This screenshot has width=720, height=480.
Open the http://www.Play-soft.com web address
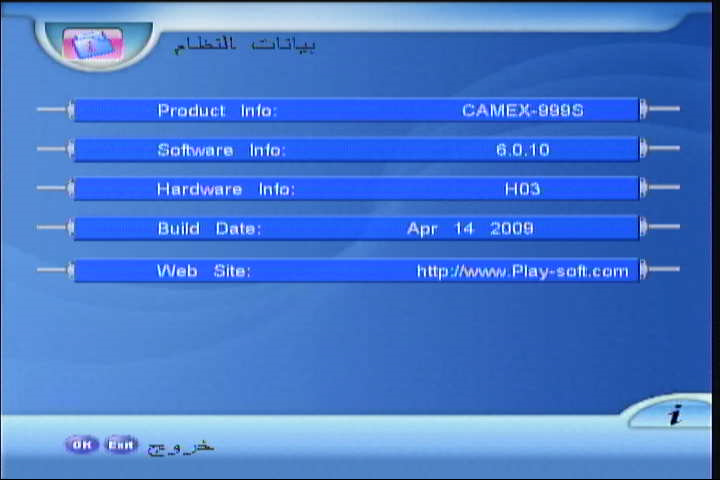coord(523,271)
